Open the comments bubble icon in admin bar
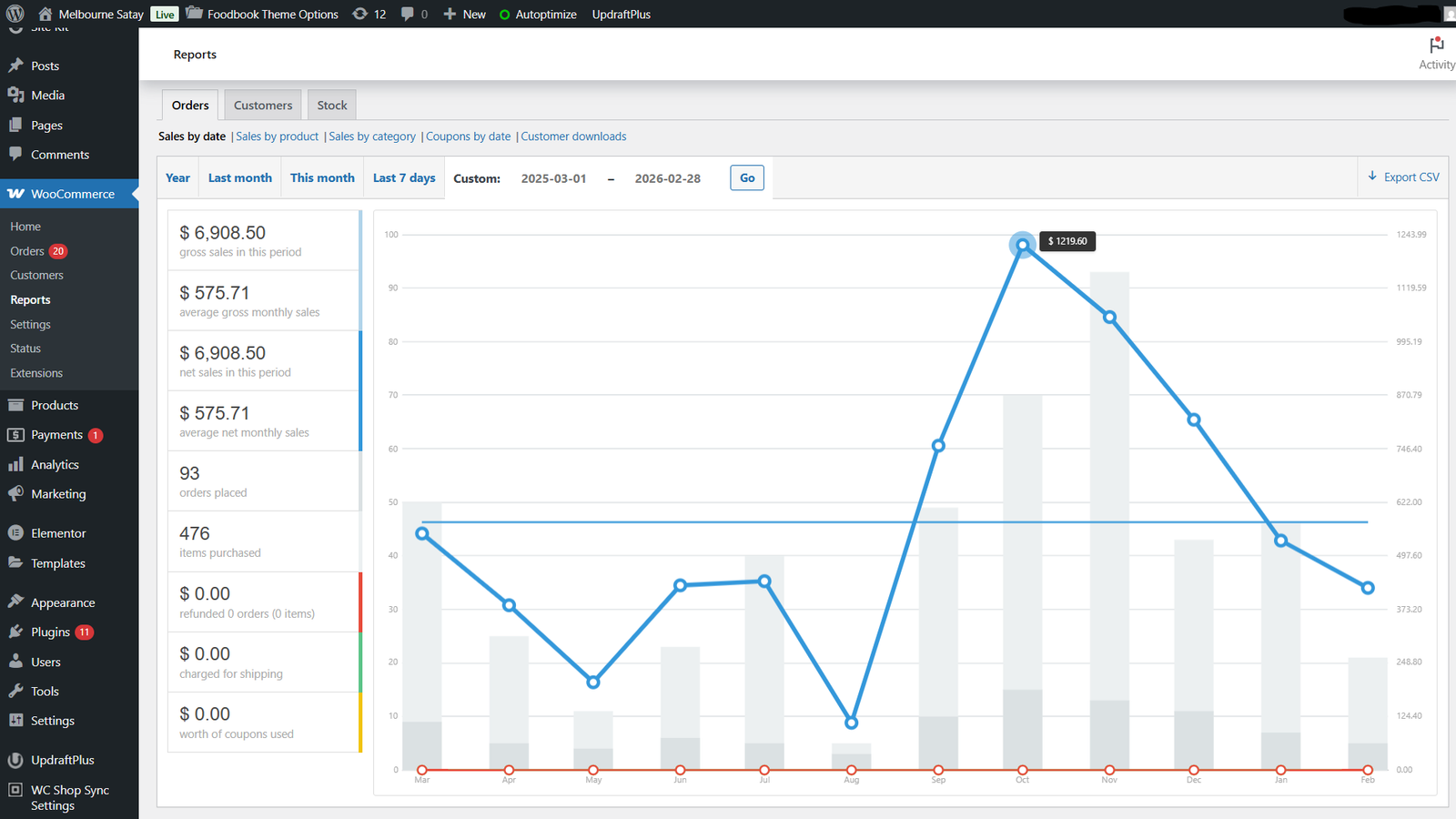Screen dimensions: 1456x819 pyautogui.click(x=407, y=14)
